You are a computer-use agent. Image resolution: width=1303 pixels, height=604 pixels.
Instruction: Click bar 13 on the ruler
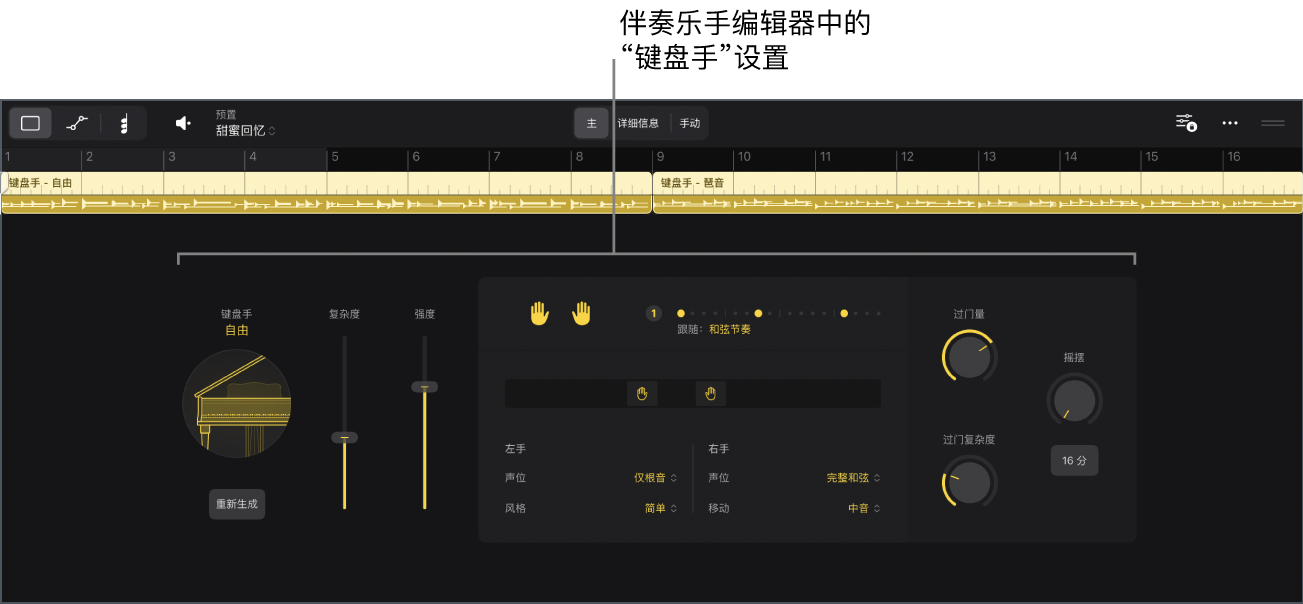988,157
